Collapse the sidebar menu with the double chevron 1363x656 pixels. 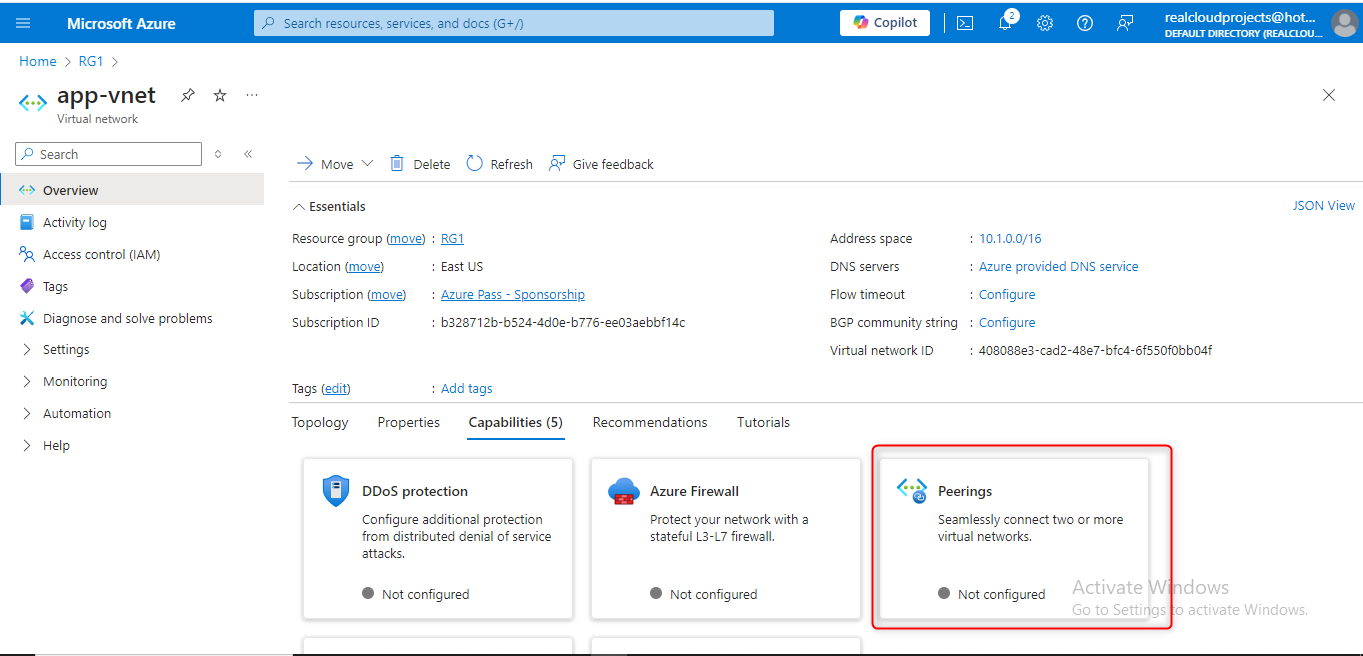click(248, 154)
